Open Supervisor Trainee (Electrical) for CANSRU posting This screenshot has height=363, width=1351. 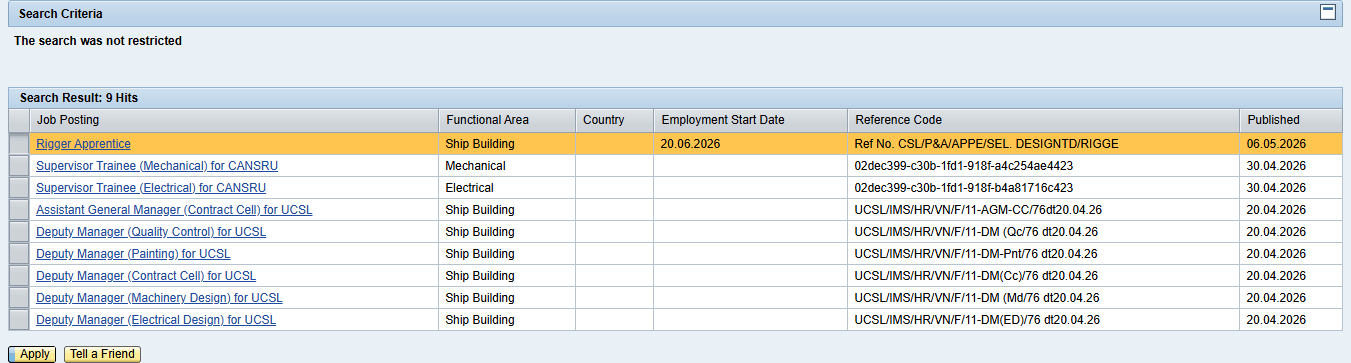pos(151,188)
